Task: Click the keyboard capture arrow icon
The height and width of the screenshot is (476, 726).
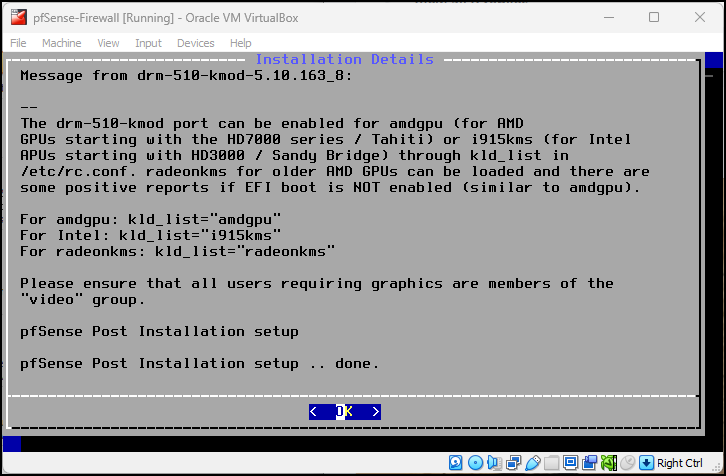Action: click(x=646, y=463)
